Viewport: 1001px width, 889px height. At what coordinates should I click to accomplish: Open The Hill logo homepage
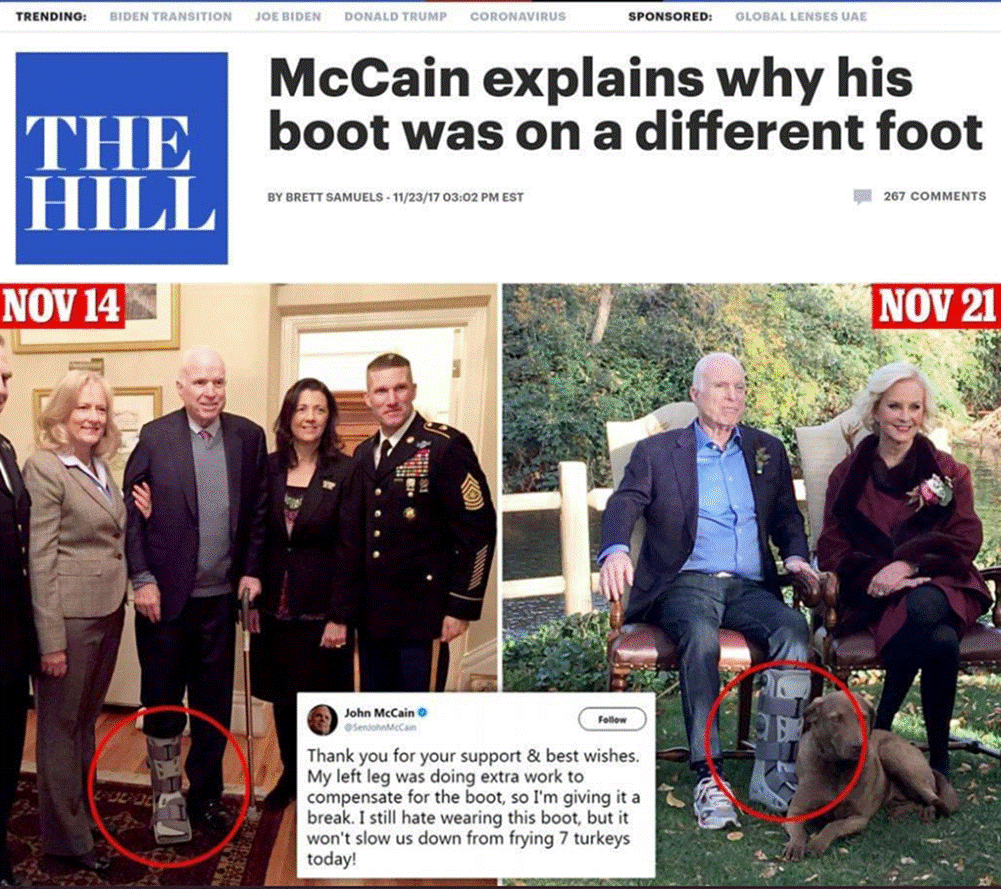coord(121,158)
